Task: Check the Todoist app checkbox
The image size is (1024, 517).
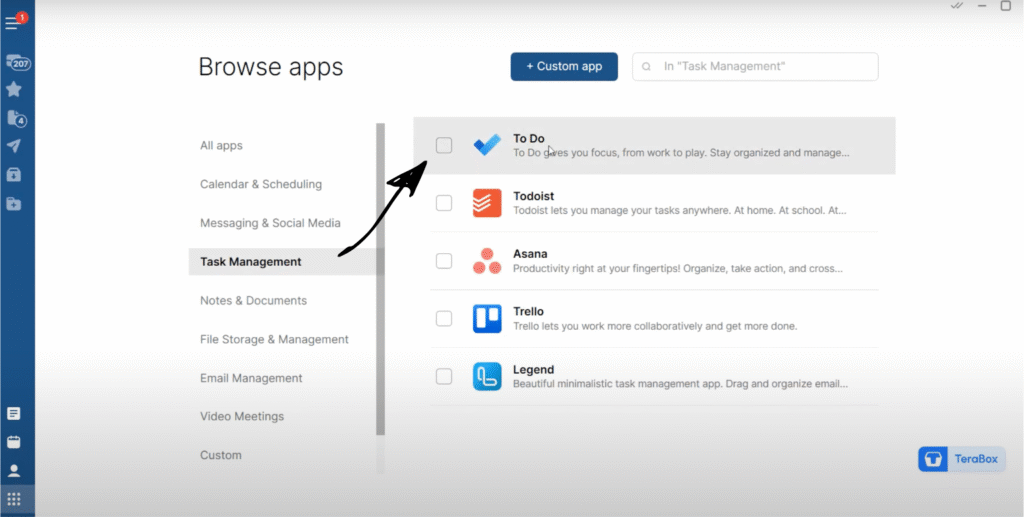Action: coord(444,203)
